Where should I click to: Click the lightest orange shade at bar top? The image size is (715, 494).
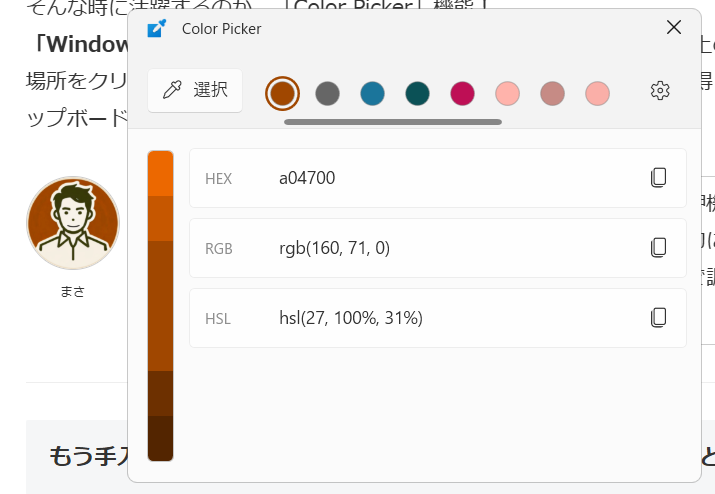pyautogui.click(x=161, y=173)
